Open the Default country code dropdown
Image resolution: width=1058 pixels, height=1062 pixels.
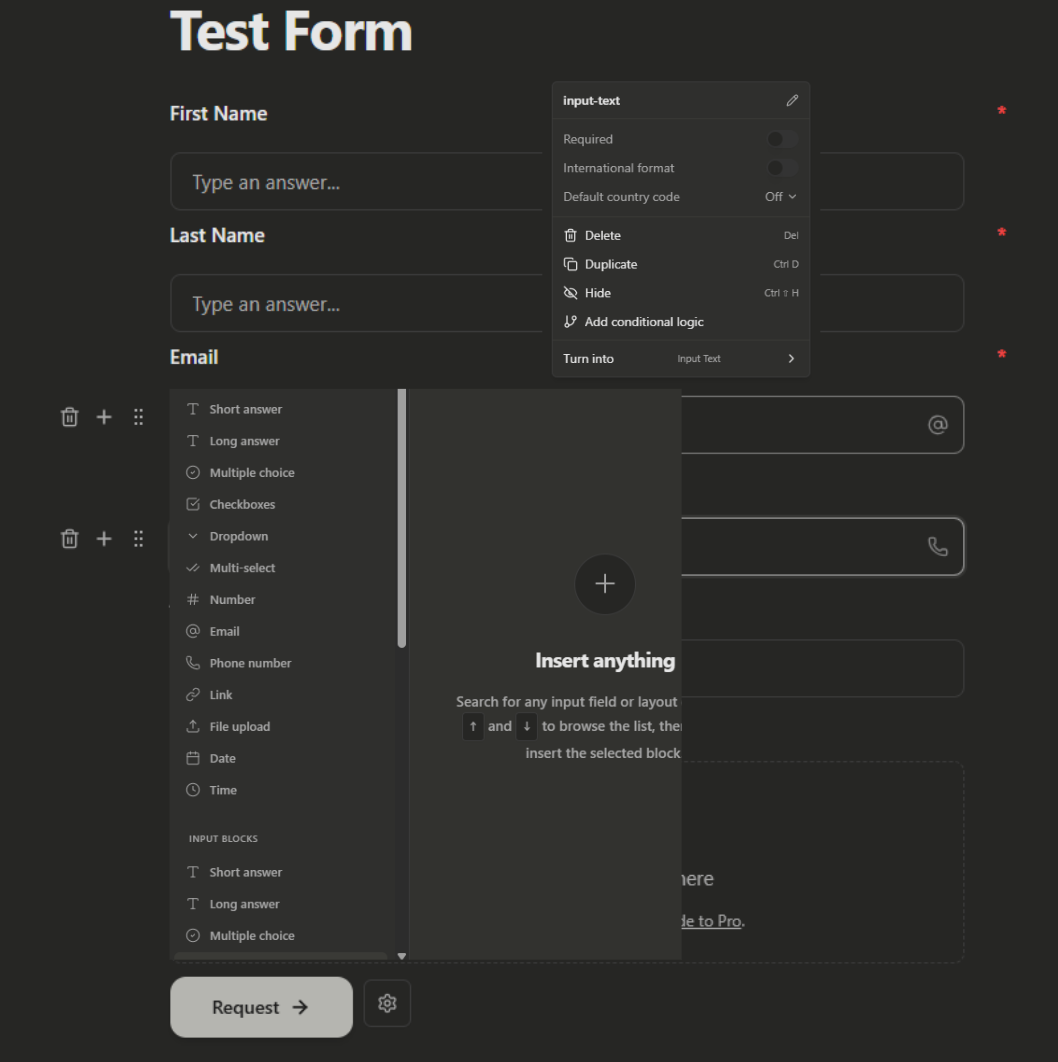tap(778, 197)
